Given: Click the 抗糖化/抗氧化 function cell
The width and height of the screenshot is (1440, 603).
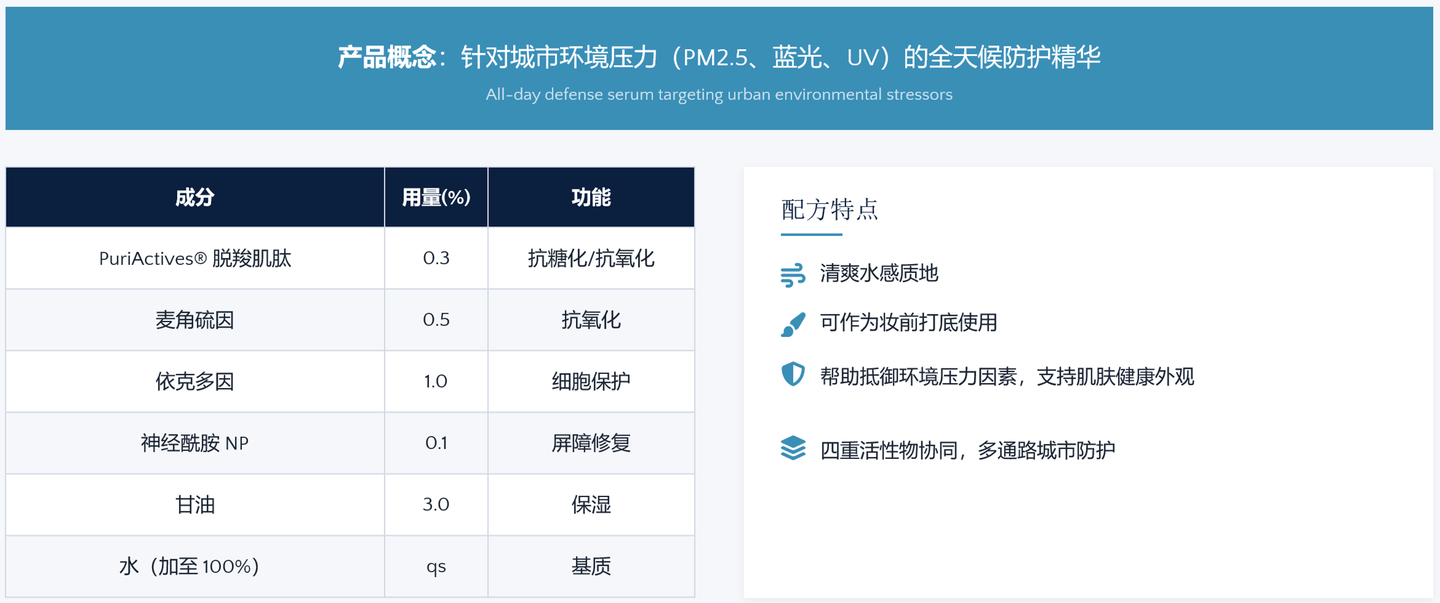Looking at the screenshot, I should point(591,258).
